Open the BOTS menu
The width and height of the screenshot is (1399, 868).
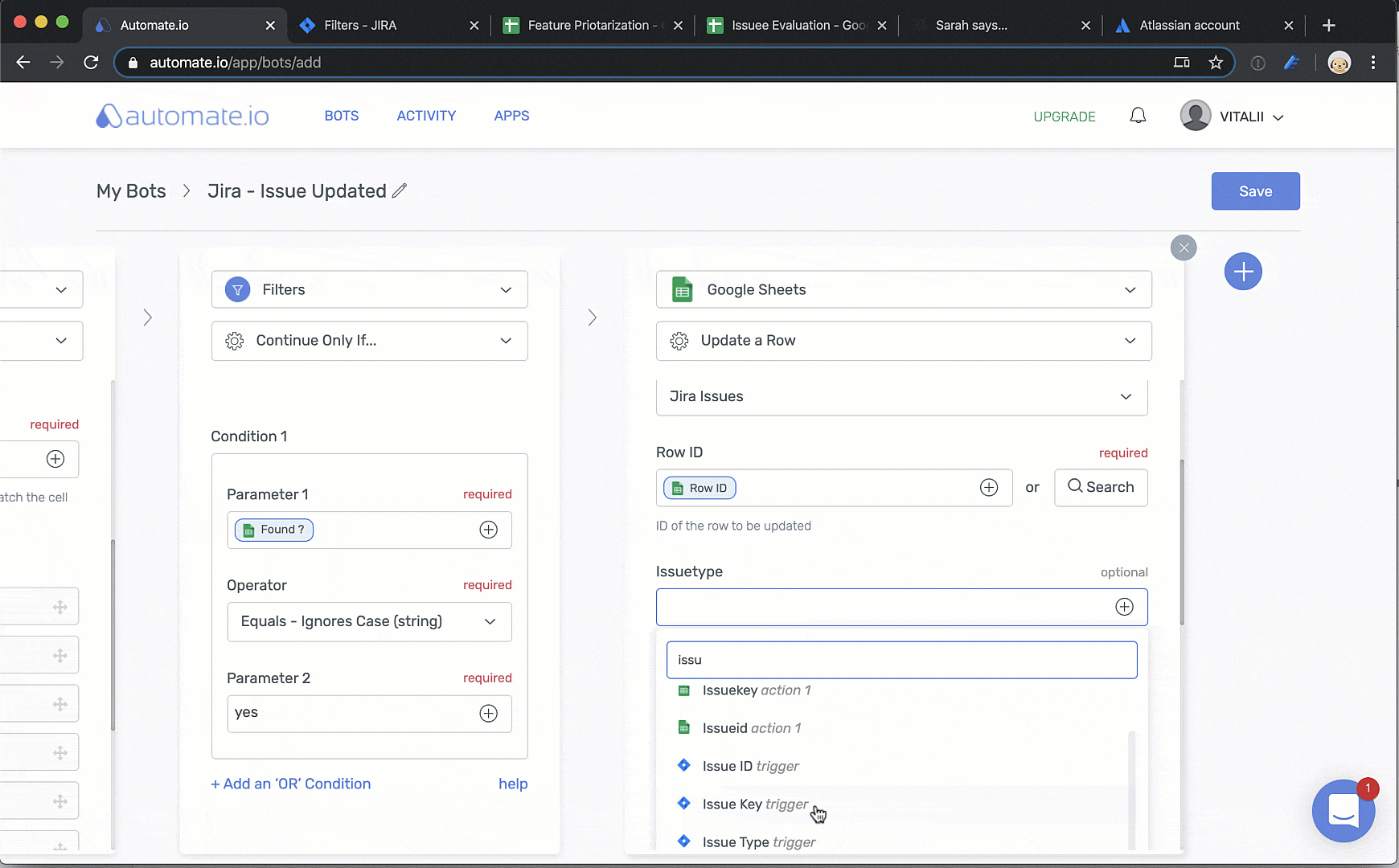[342, 116]
